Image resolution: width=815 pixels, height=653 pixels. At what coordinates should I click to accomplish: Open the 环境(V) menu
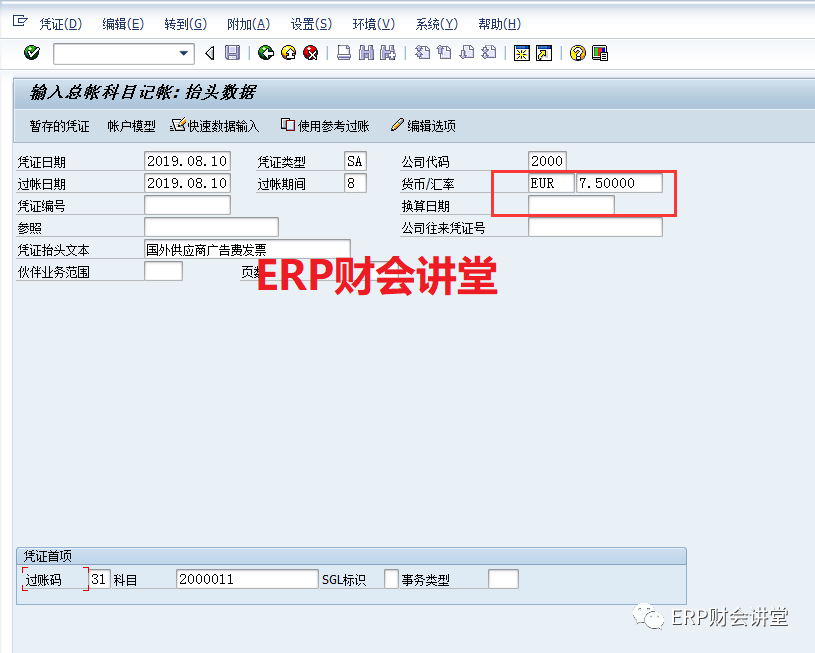tap(373, 24)
